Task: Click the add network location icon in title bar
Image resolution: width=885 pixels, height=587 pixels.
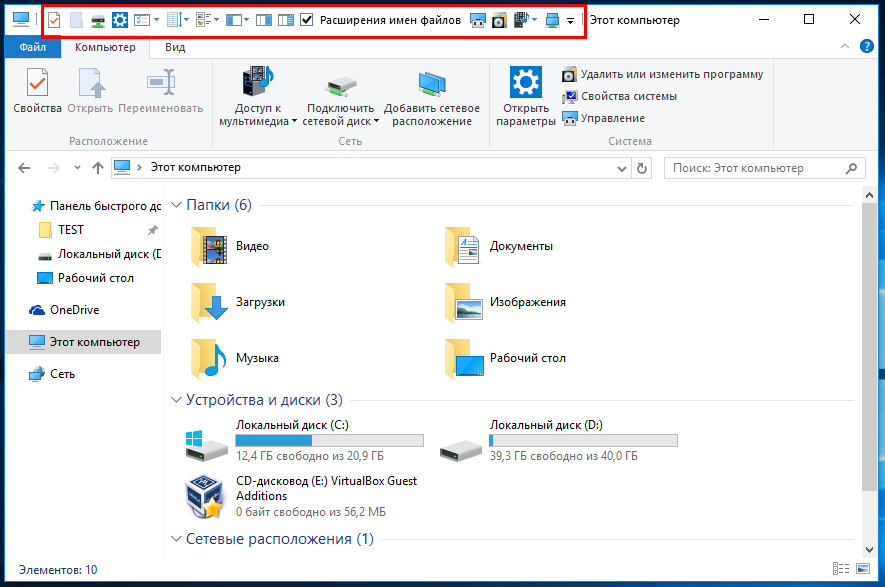Action: point(552,21)
